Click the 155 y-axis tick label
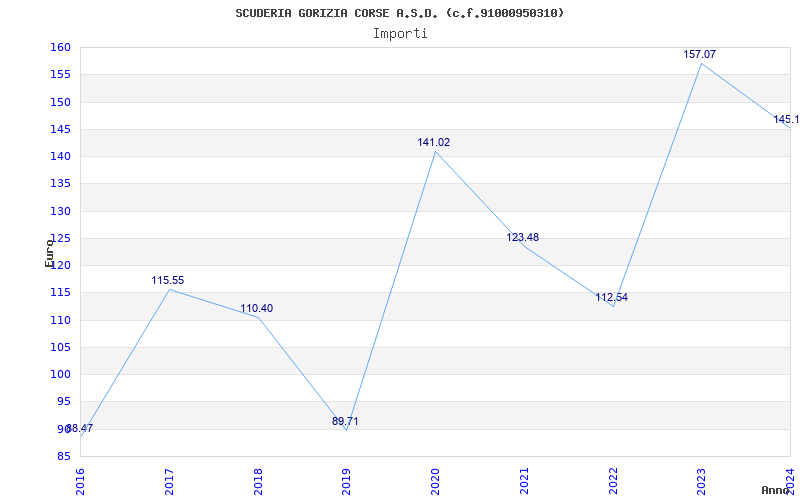This screenshot has width=800, height=500. 60,74
